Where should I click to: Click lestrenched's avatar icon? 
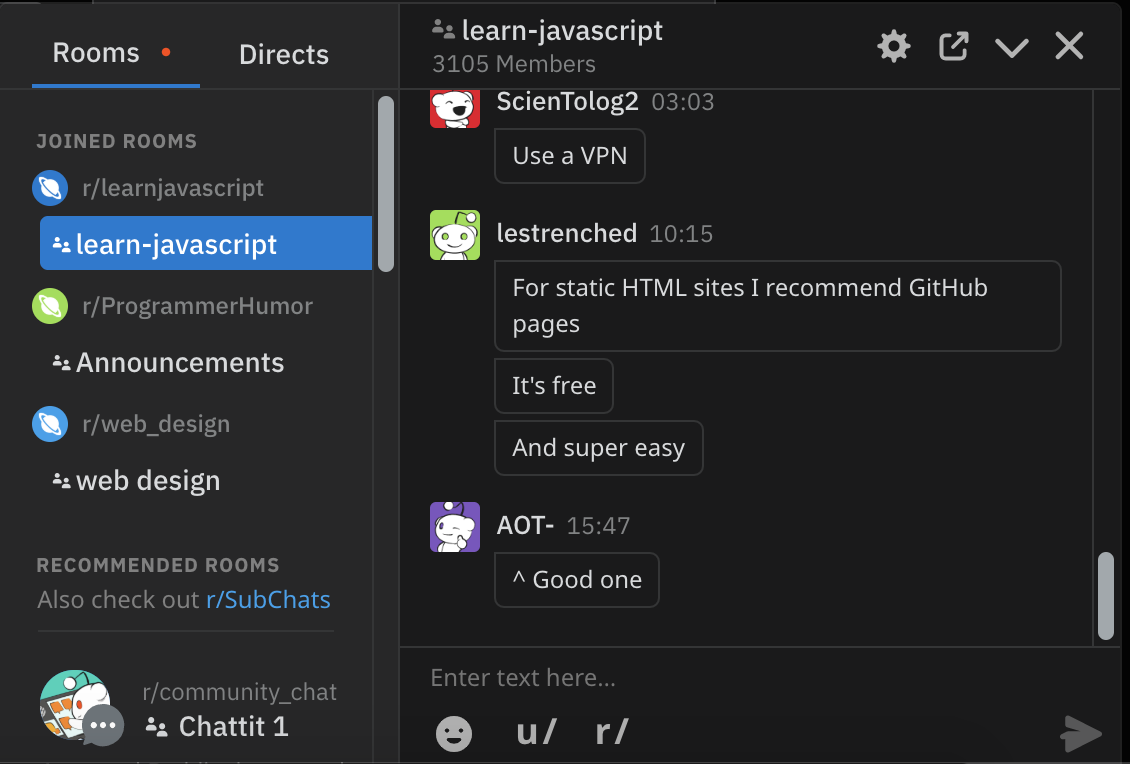454,235
